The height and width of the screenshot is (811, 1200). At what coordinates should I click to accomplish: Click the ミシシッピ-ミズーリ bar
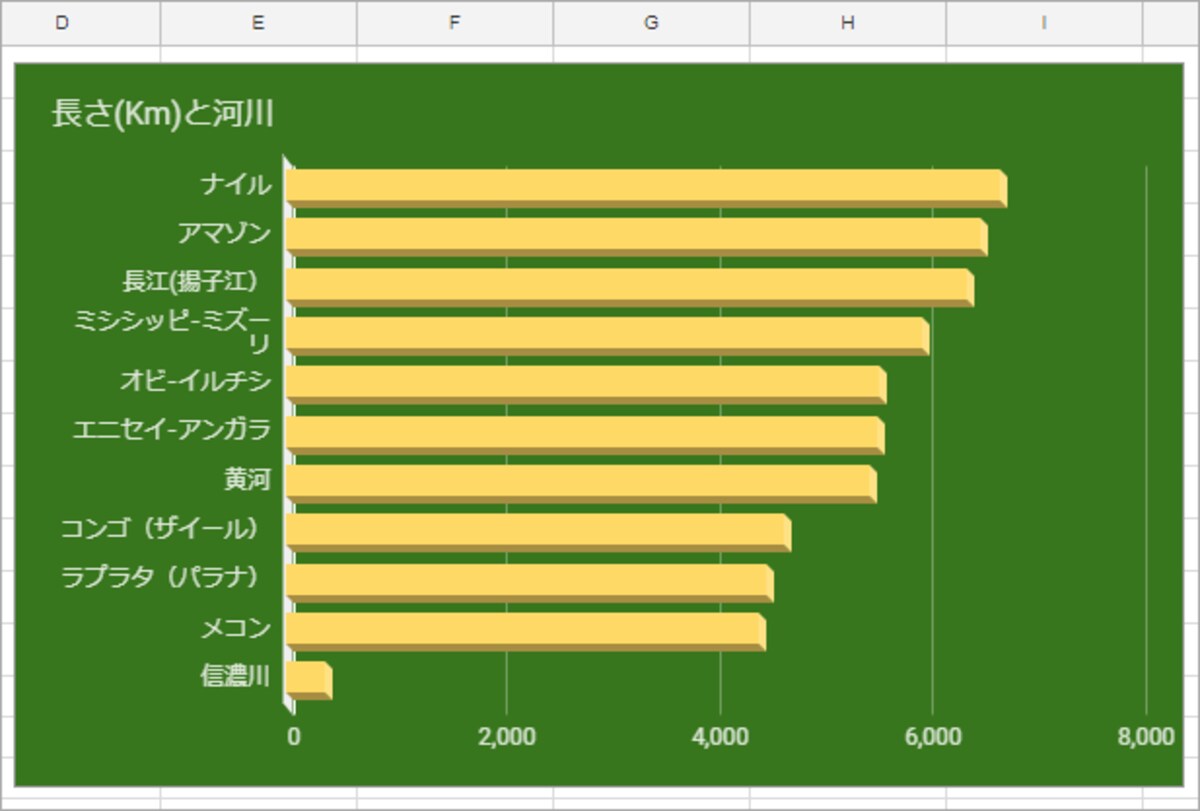pyautogui.click(x=607, y=336)
